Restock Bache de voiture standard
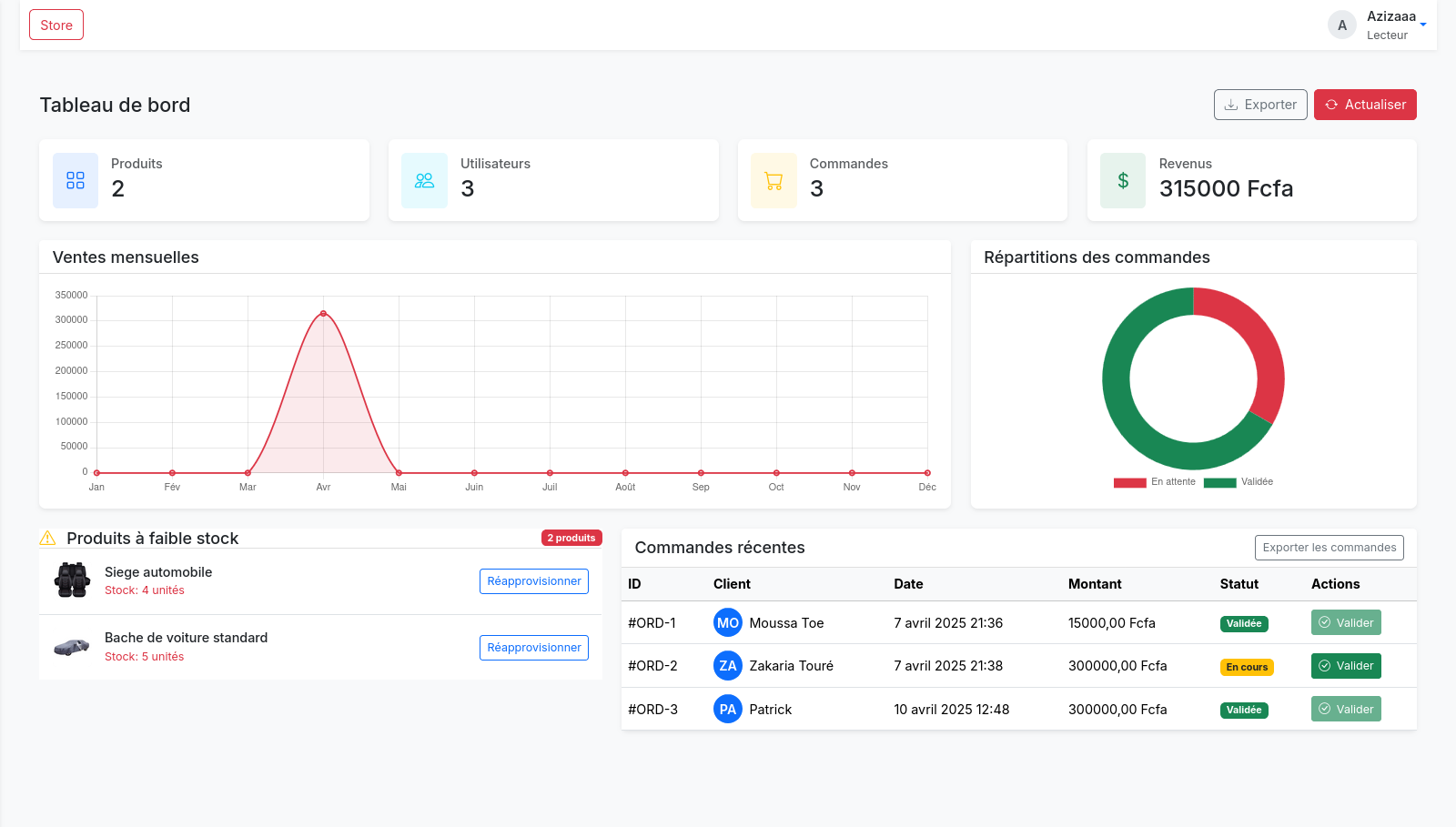Image resolution: width=1456 pixels, height=827 pixels. tap(533, 648)
